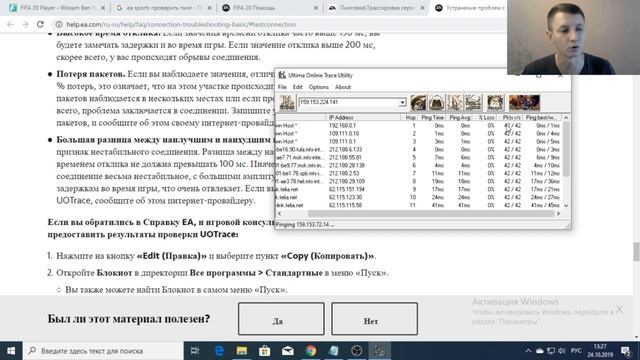640x360 pixels.
Task: Click the third toolbar icon after the address box
Action: click(x=455, y=102)
